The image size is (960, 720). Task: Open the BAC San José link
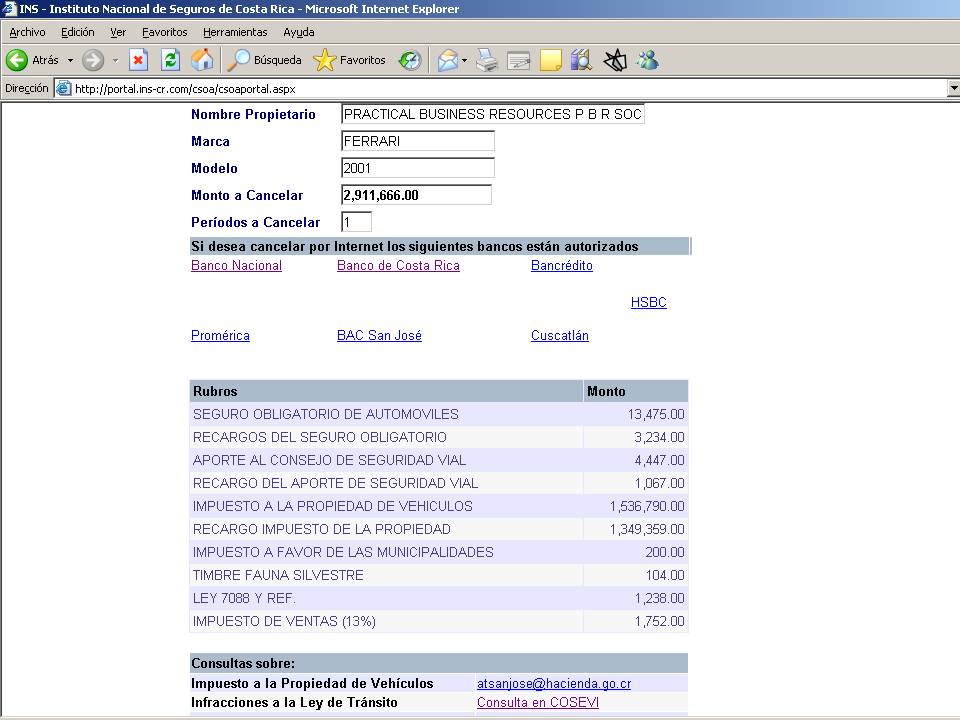(x=379, y=336)
